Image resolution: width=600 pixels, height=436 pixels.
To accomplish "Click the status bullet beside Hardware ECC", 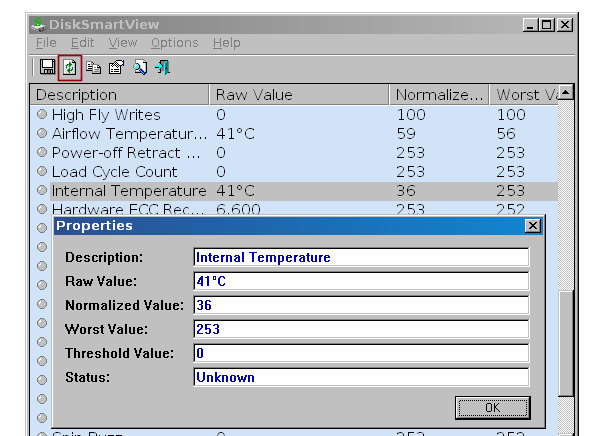I will tap(42, 209).
